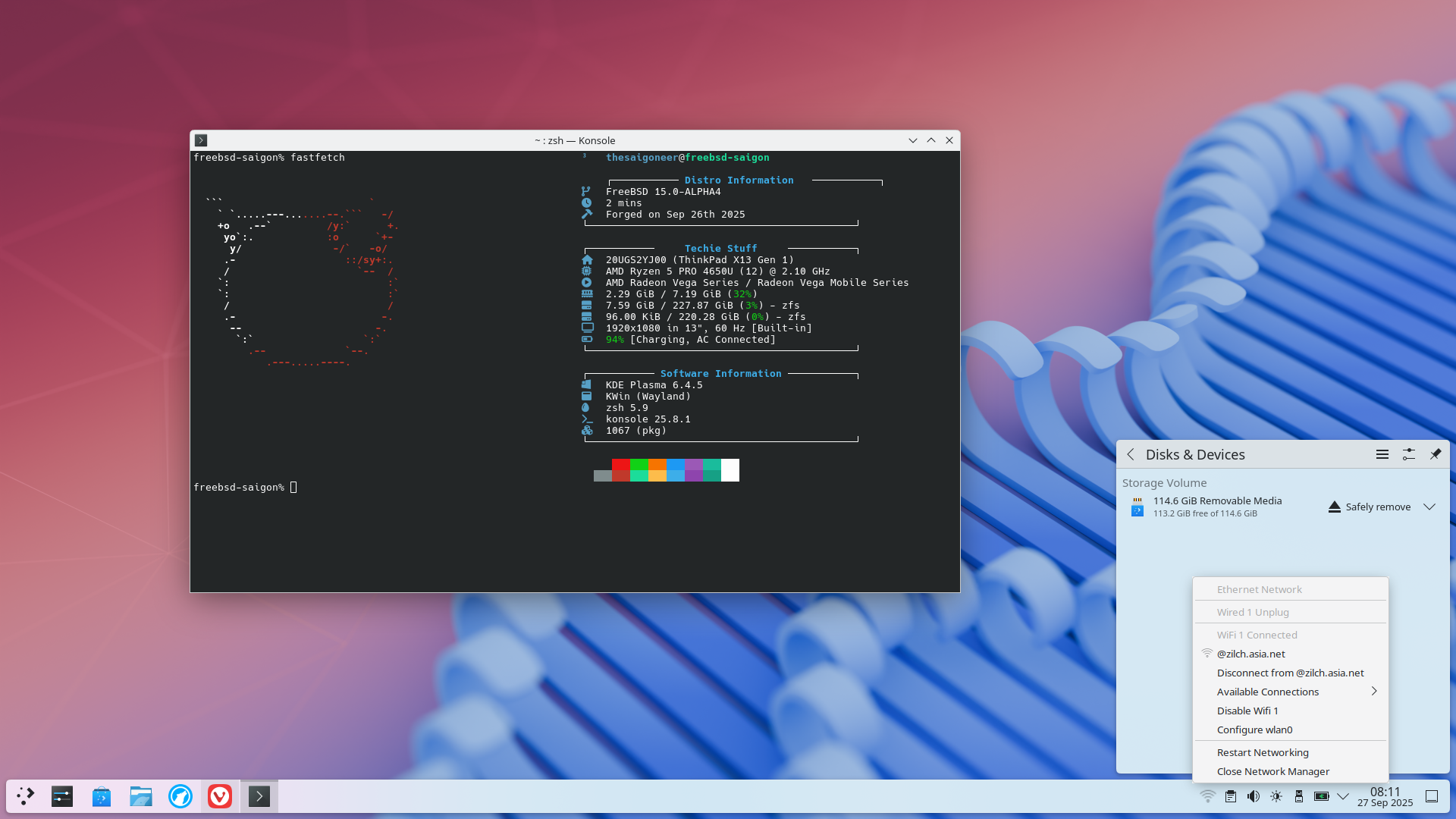Select Configure wlan0 in network menu
1456x819 pixels.
coord(1254,730)
